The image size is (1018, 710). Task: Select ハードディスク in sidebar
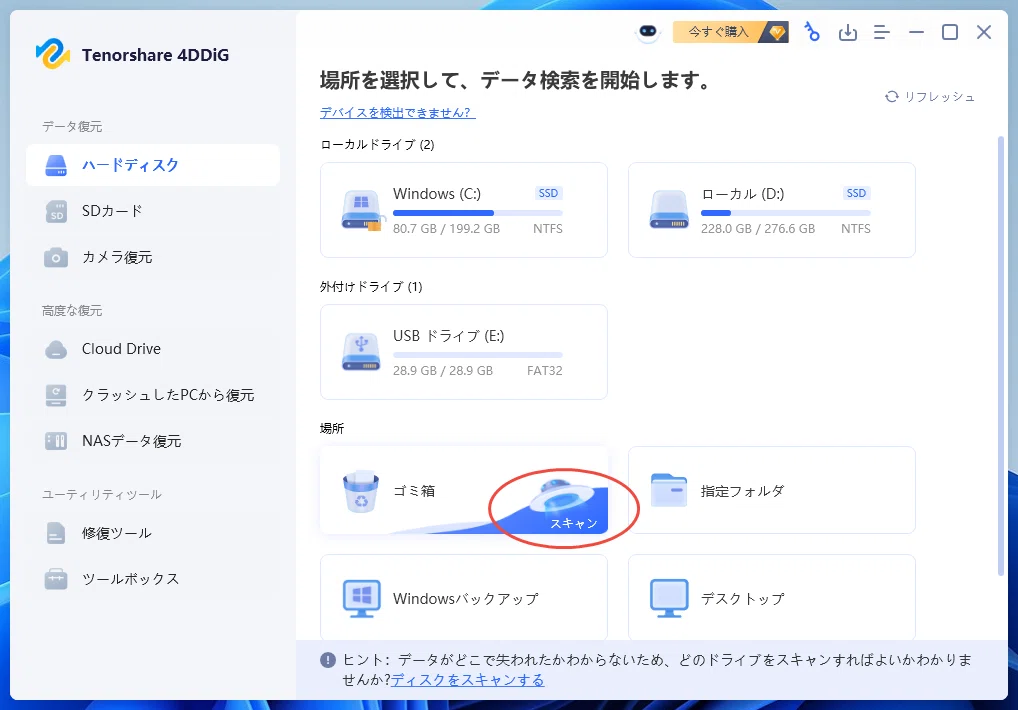153,165
